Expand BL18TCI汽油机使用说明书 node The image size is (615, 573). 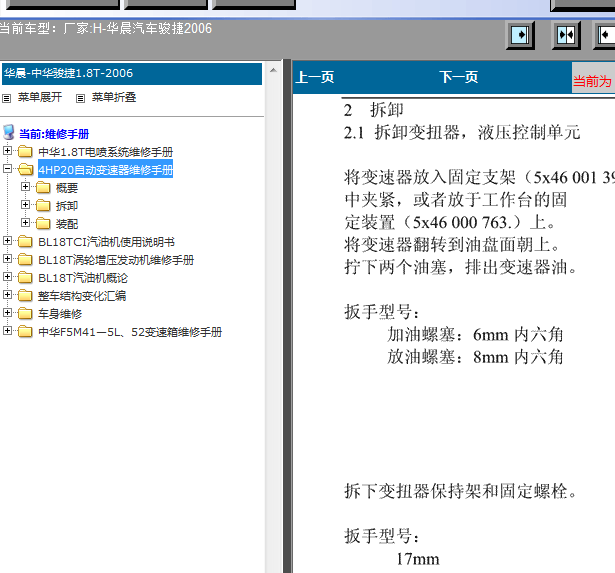pos(7,241)
